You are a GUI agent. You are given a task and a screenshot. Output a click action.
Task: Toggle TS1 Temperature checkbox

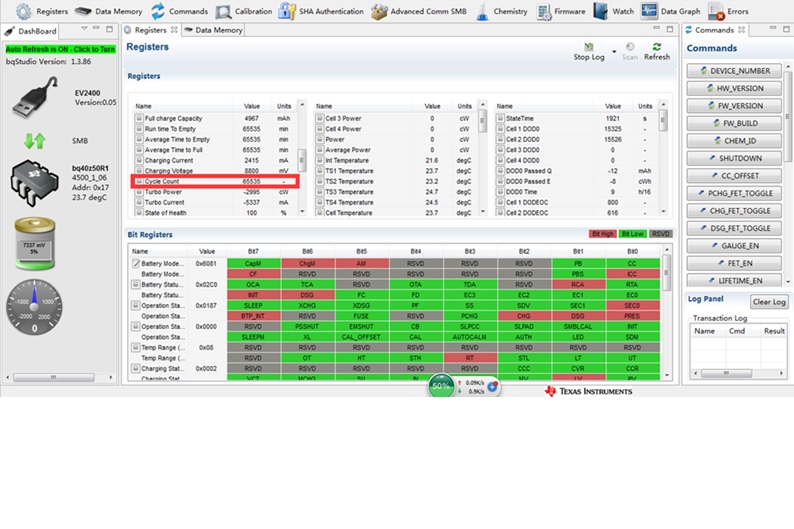320,171
